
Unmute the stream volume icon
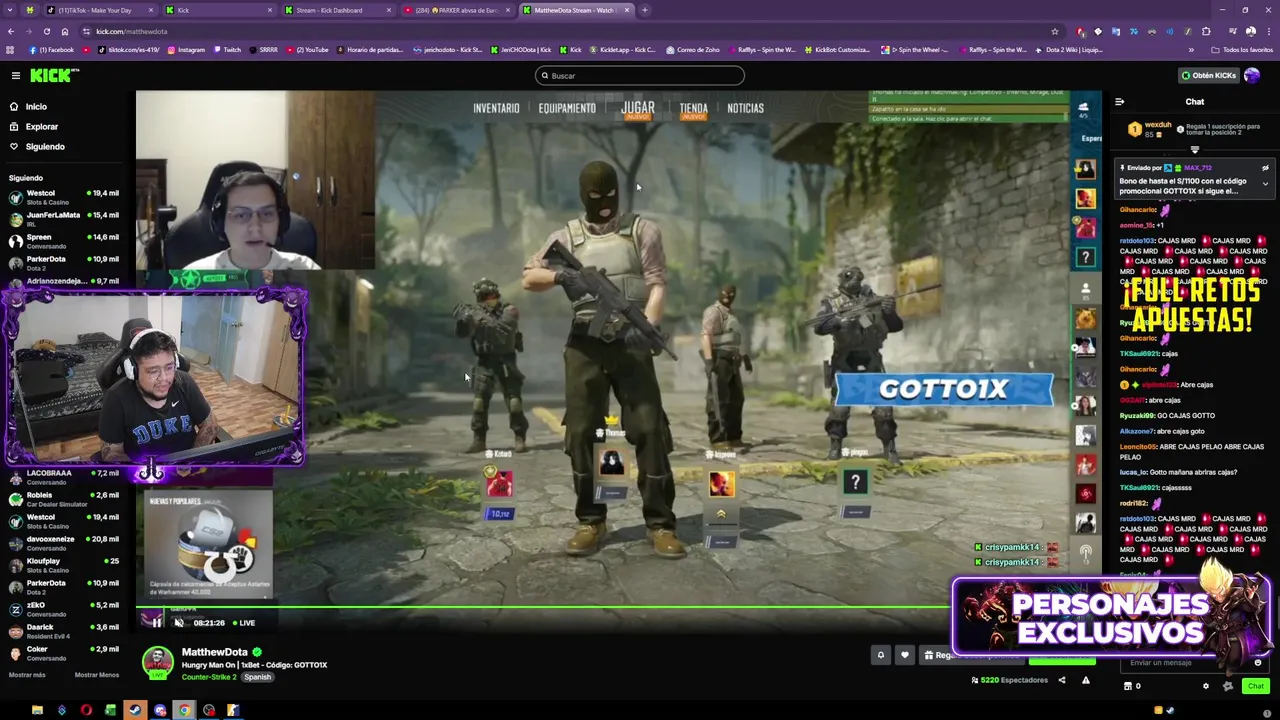point(179,623)
